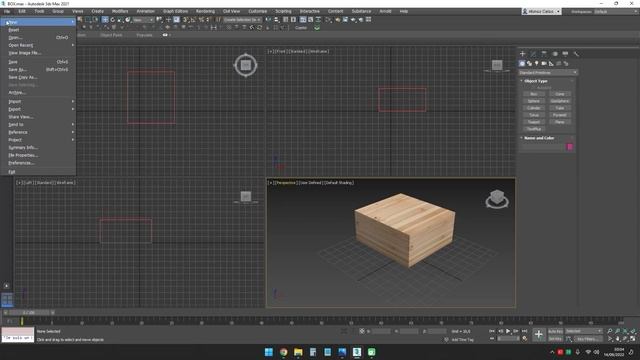
Task: Open the Hierarchy command panel tab
Action: coord(544,54)
